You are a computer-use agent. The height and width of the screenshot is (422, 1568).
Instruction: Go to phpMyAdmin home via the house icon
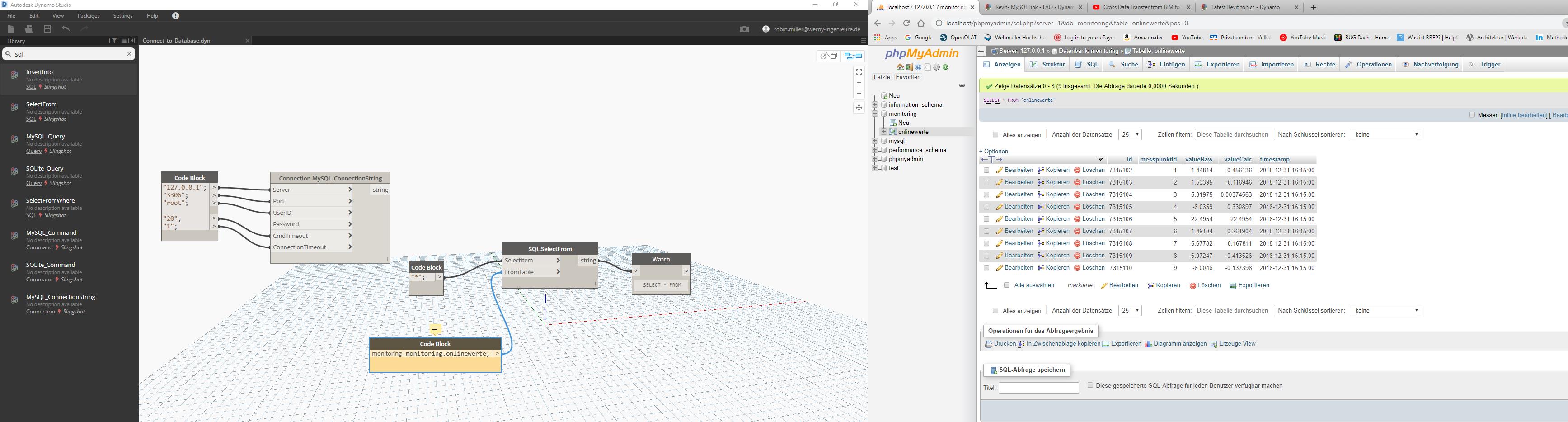[900, 67]
